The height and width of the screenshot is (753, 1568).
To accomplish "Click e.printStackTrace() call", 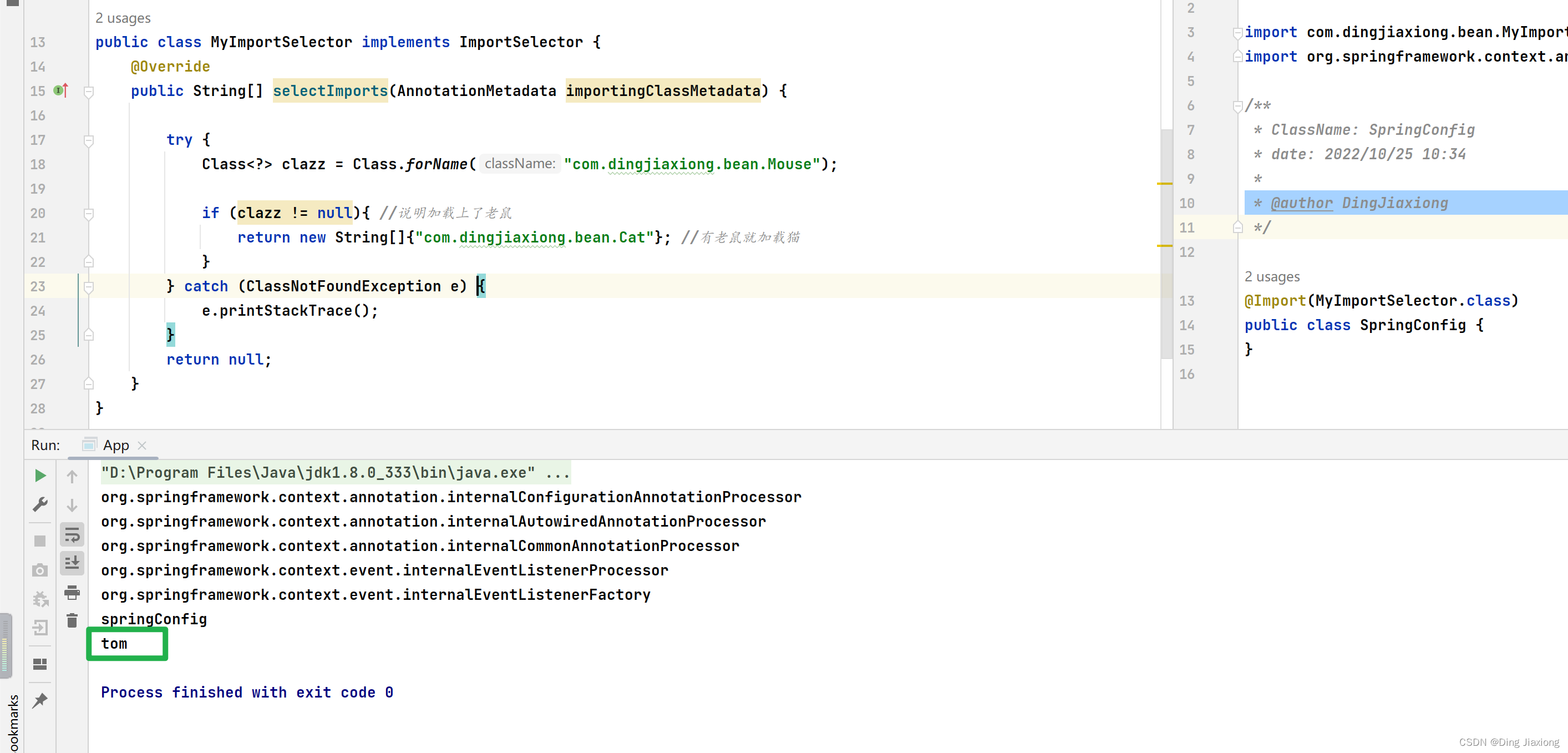I will point(286,311).
